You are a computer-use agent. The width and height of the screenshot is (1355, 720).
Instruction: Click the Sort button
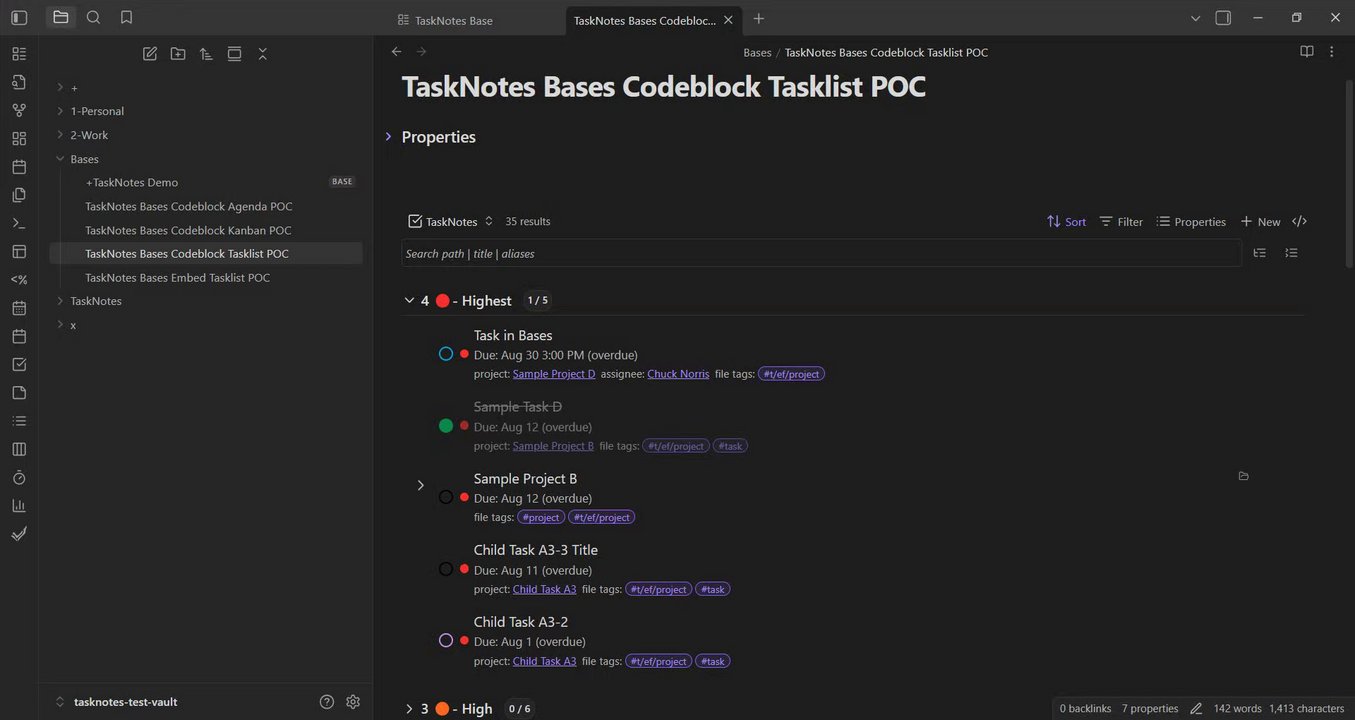point(1066,222)
